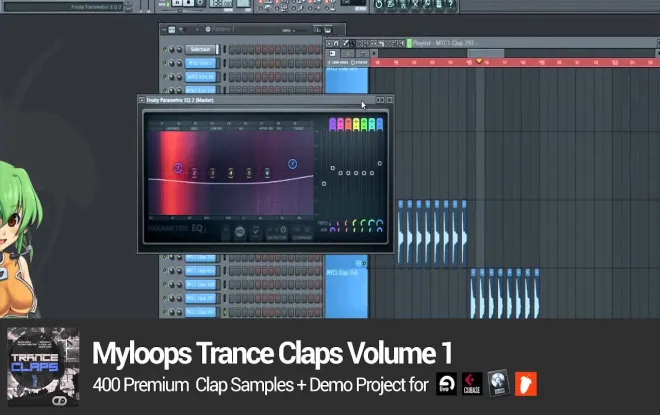The image size is (660, 415).
Task: Click the last MTC1 Clap channel button in rack
Action: pyautogui.click(x=200, y=312)
